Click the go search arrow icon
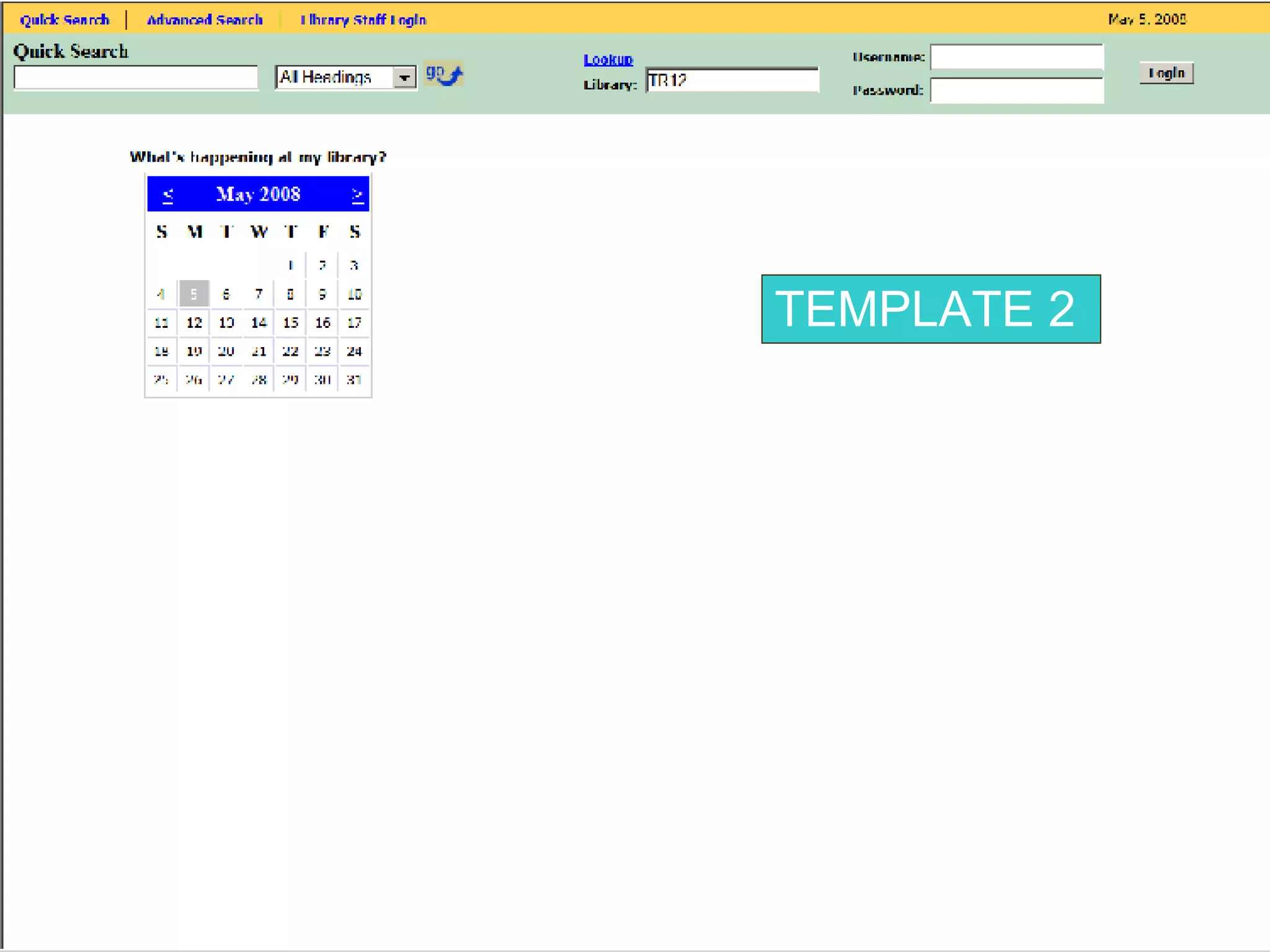1270x952 pixels. pyautogui.click(x=444, y=75)
